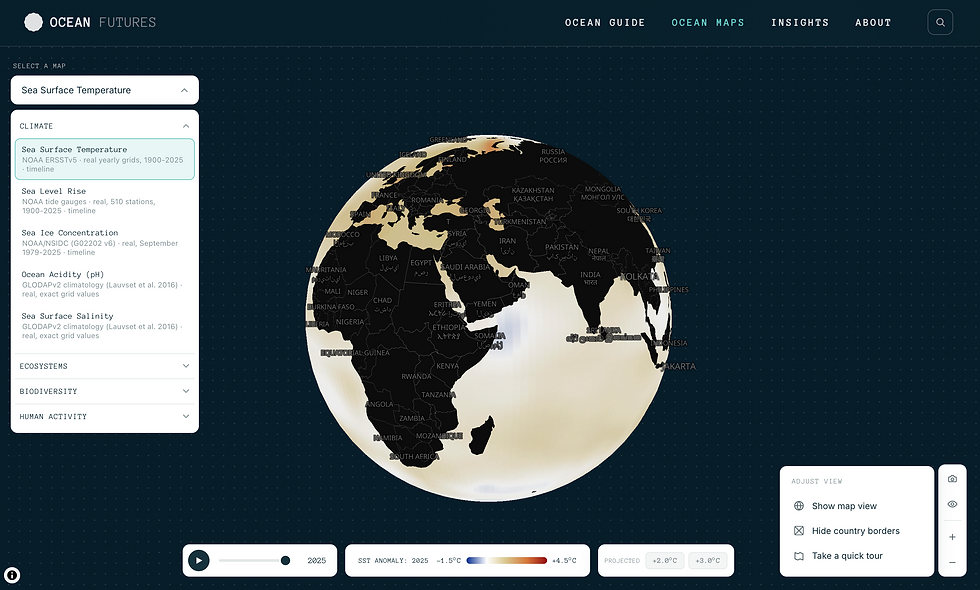980x590 pixels.
Task: Open the search magnifier button
Action: pos(940,22)
